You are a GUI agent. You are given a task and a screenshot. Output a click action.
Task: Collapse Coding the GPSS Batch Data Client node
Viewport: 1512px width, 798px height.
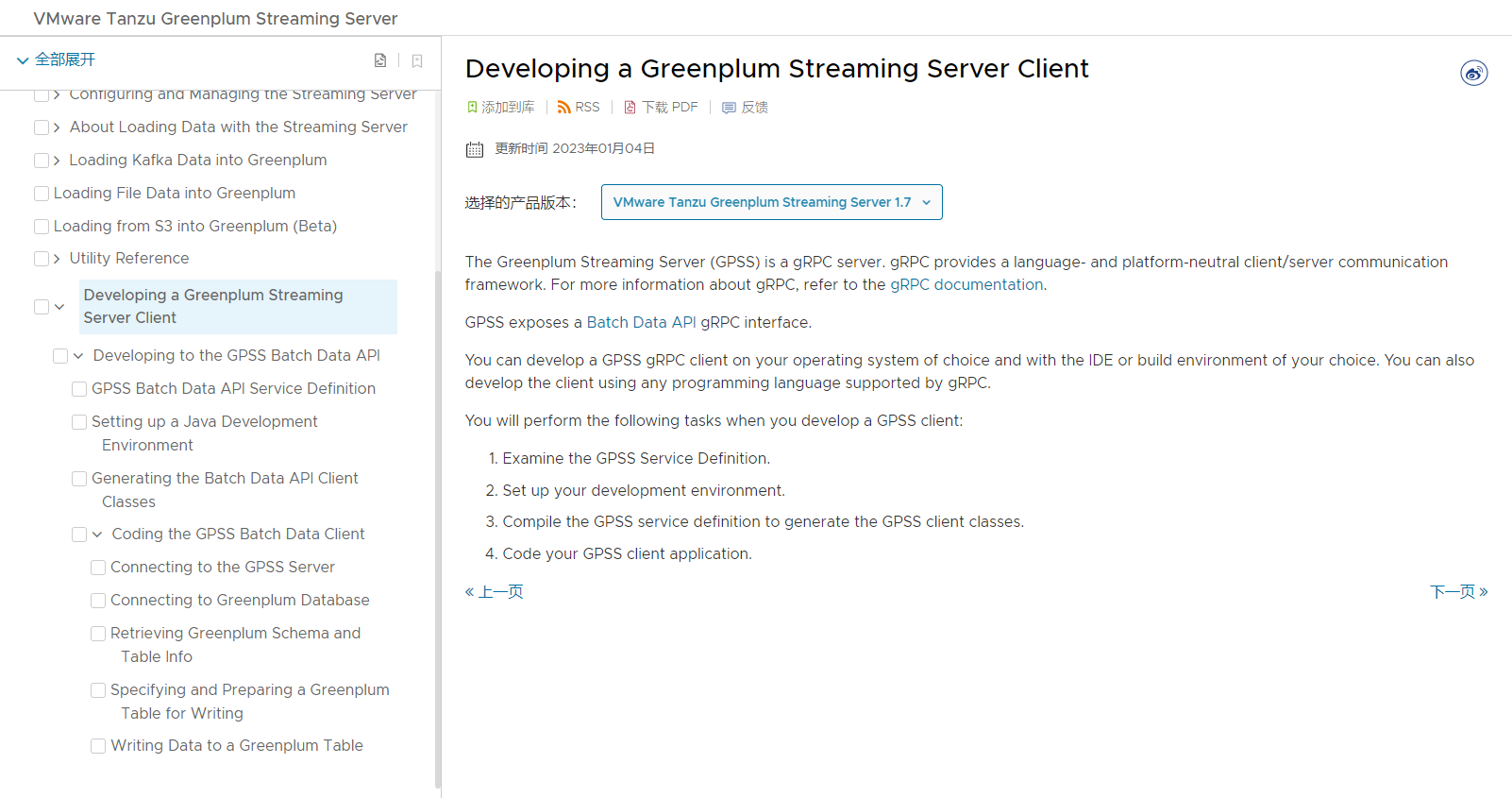[x=97, y=535]
